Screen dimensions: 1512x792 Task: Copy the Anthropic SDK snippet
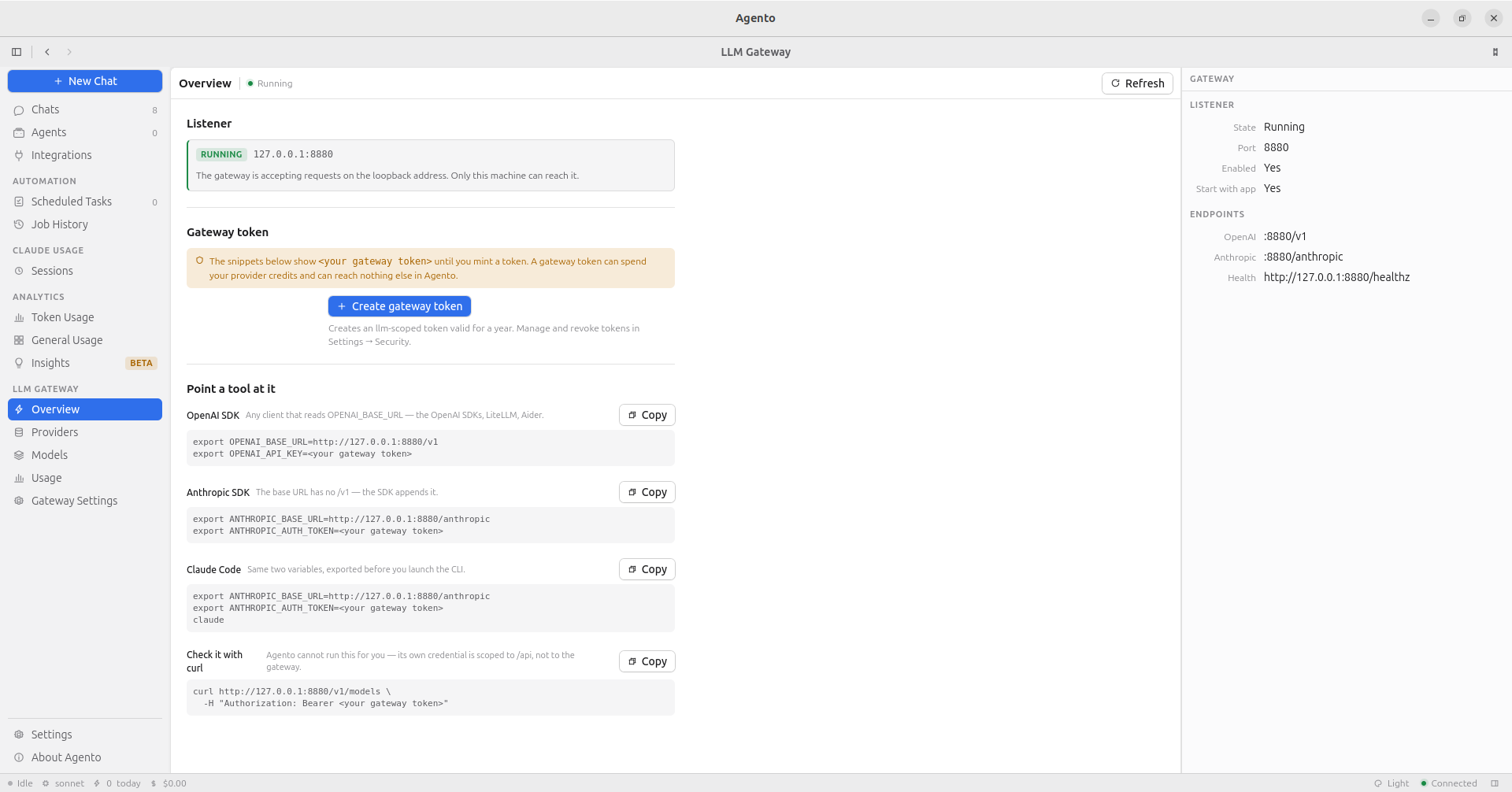click(x=647, y=492)
